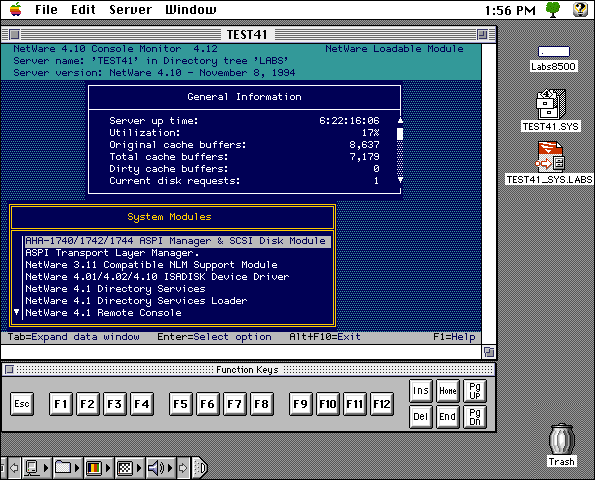Click the F2 key button
Screen dimensions: 595x480
(88, 404)
